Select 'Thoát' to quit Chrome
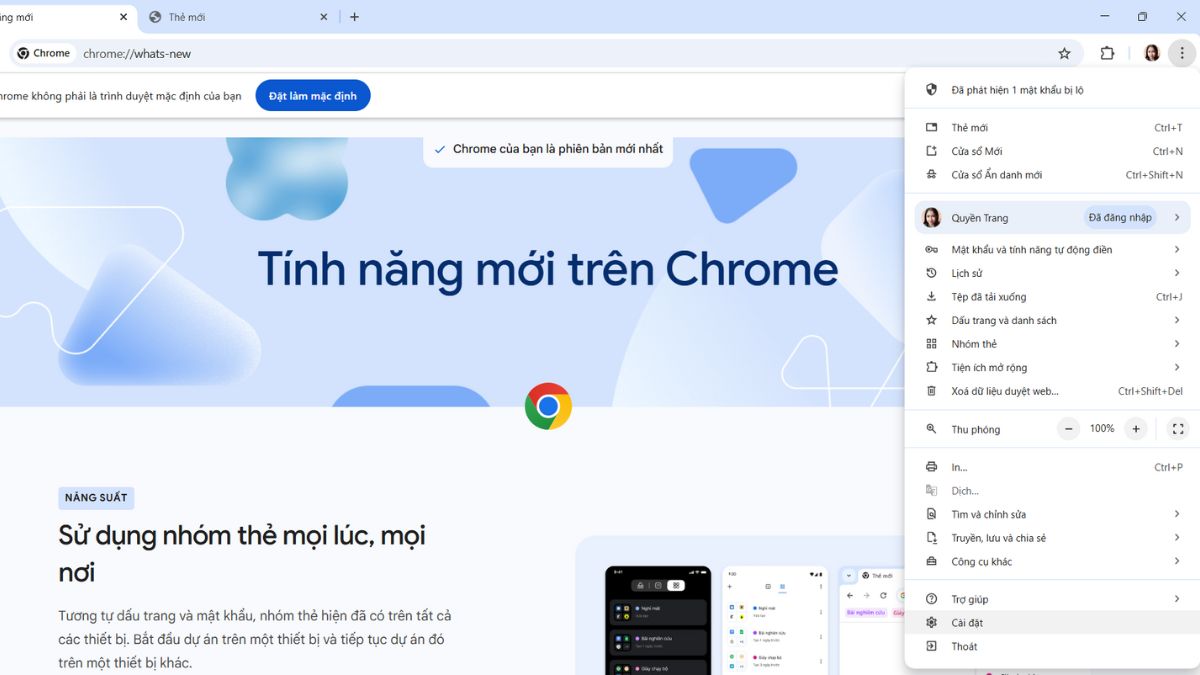The height and width of the screenshot is (675, 1200). tap(1053, 646)
